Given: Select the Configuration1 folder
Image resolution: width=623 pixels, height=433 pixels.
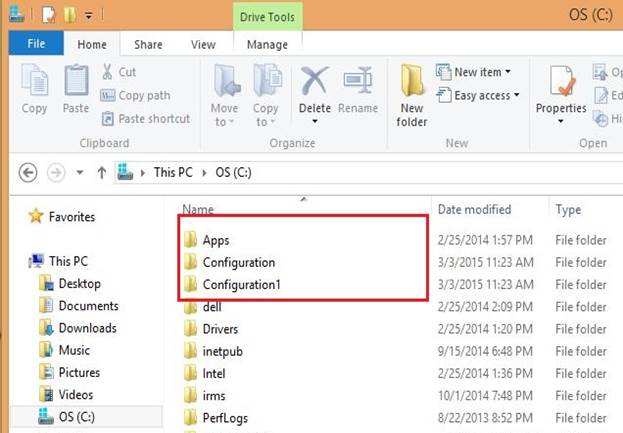Looking at the screenshot, I should 242,285.
